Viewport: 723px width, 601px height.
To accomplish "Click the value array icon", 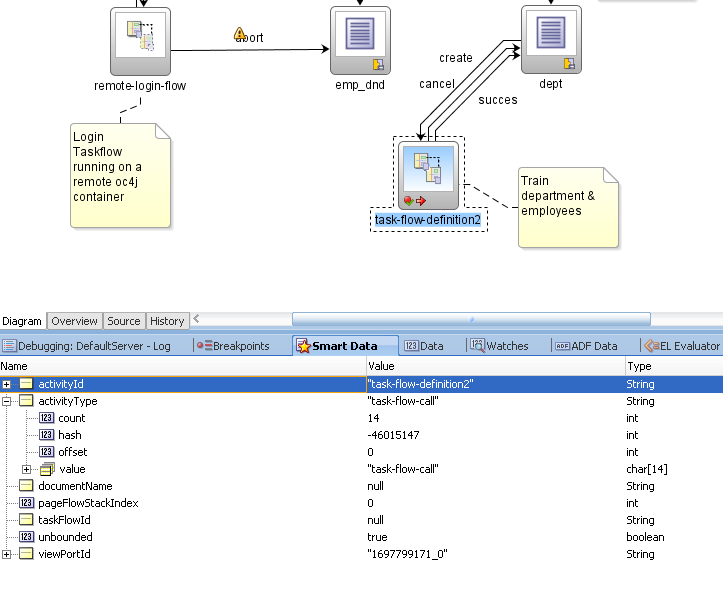I will (x=47, y=469).
